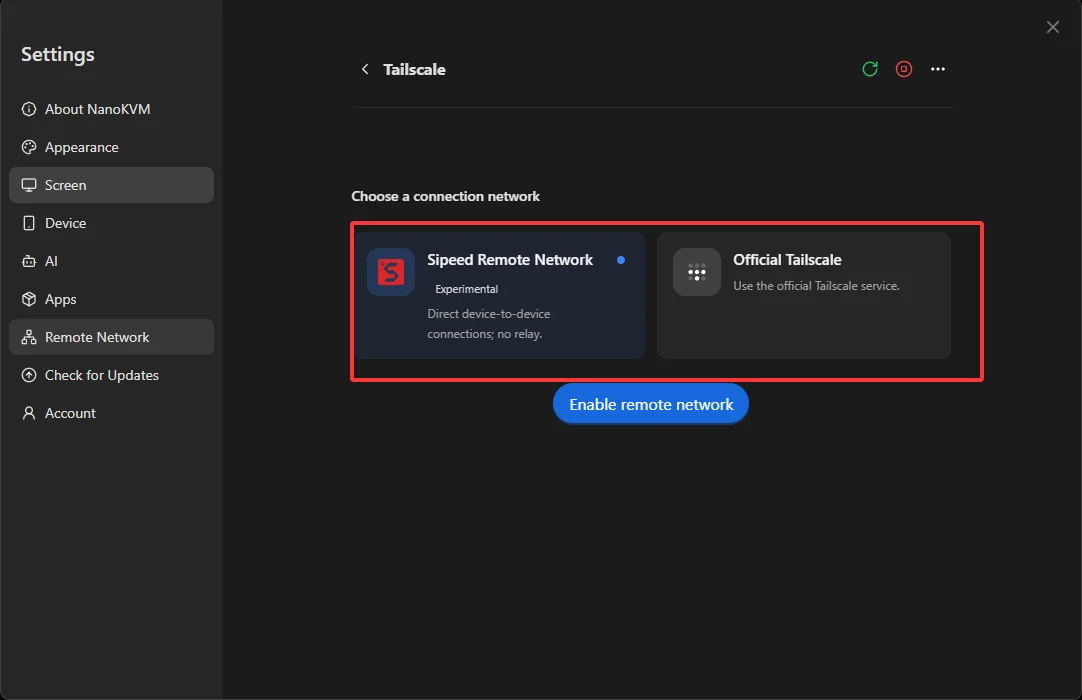Click 'Use the official Tailscale service.' text

pyautogui.click(x=816, y=286)
